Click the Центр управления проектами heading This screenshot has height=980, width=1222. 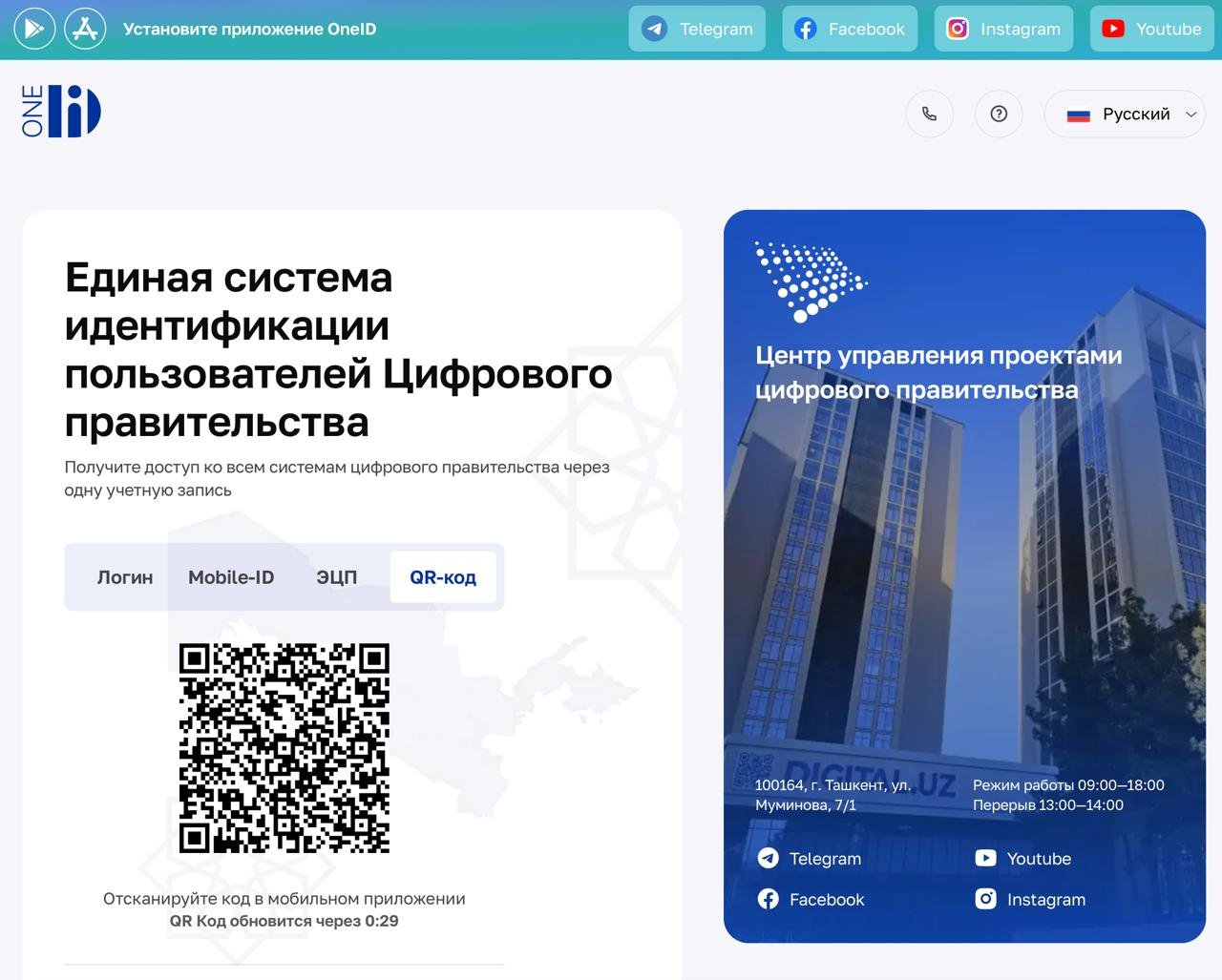pos(938,372)
